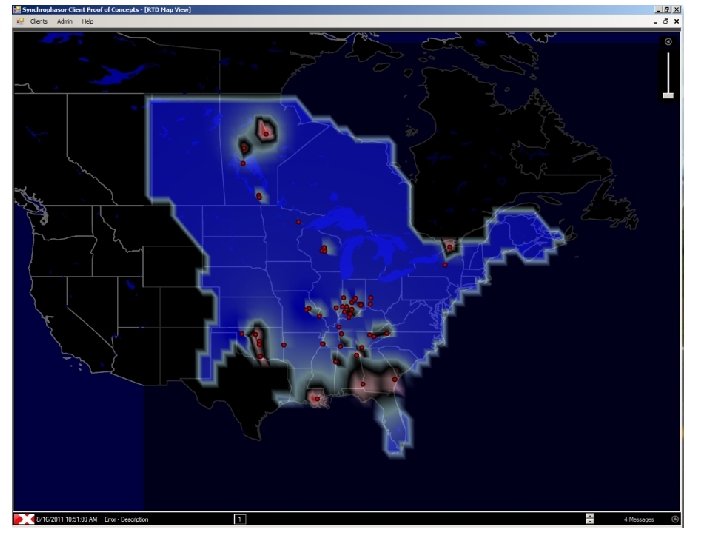
Task: Select the red marker in northern Minnesota
Action: 298,222
